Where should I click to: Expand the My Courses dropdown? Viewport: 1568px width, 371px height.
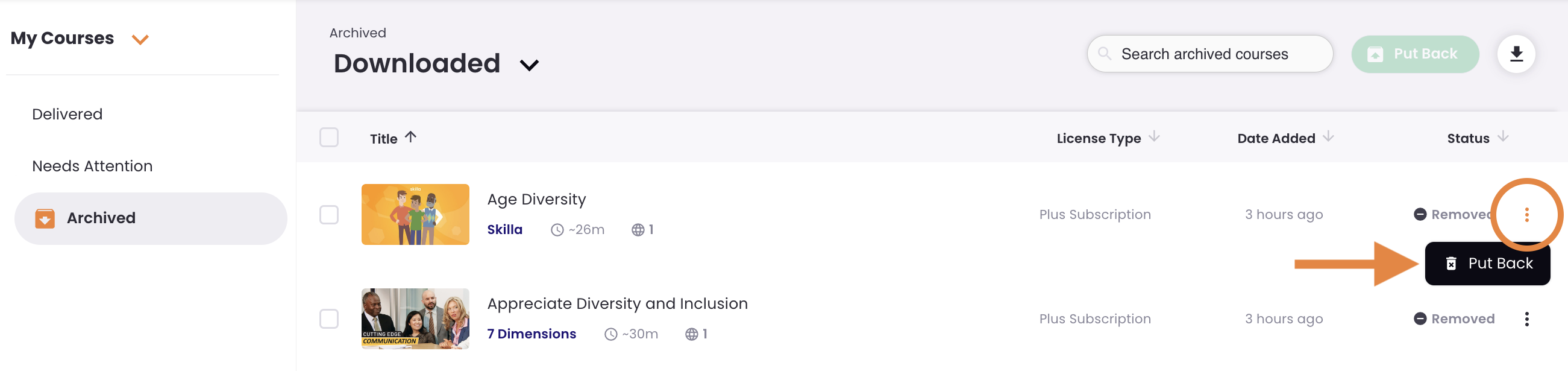tap(140, 40)
